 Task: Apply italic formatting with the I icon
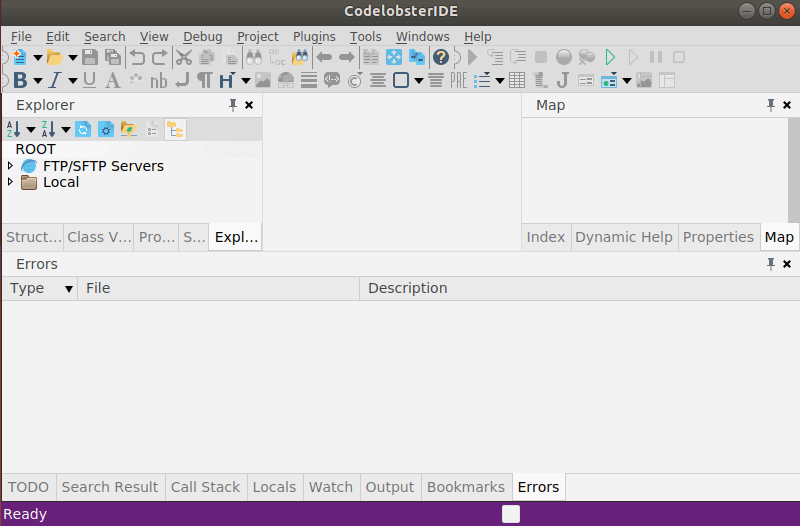point(55,81)
